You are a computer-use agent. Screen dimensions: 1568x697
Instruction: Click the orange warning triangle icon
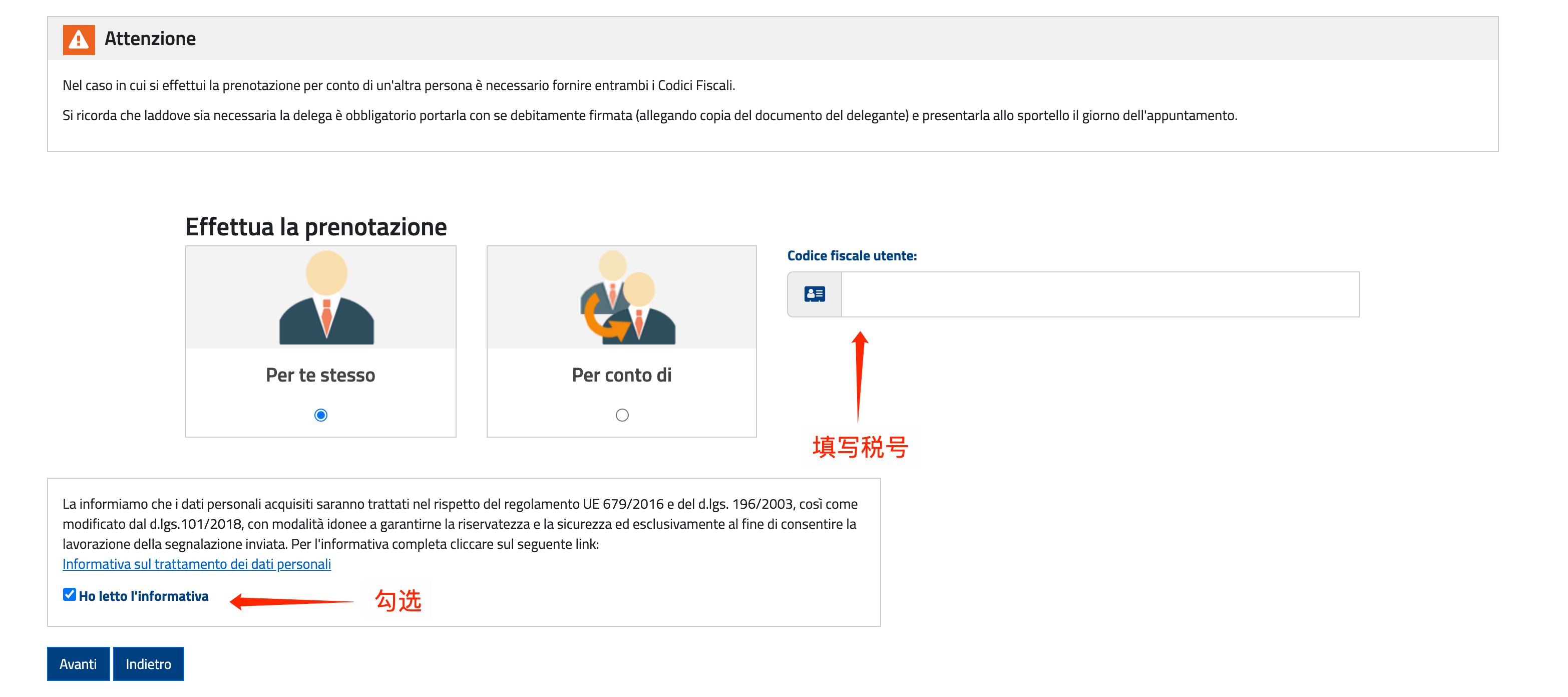pyautogui.click(x=79, y=40)
